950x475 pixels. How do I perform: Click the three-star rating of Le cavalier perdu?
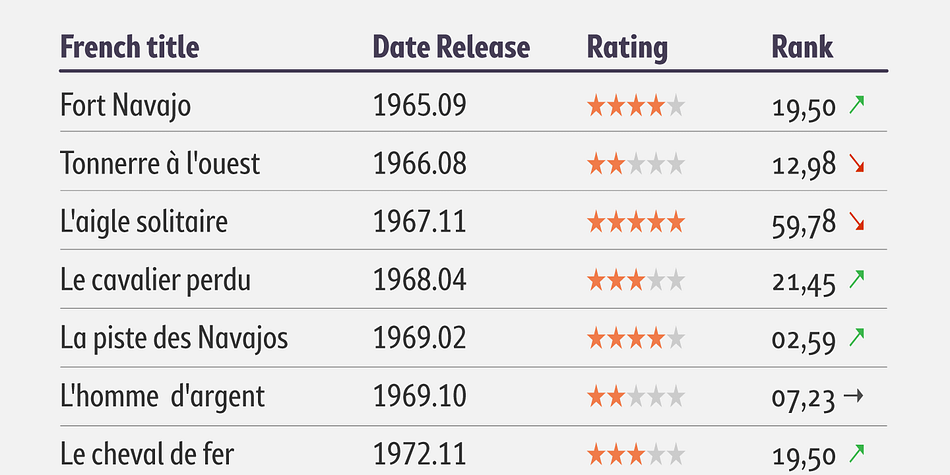click(x=636, y=281)
